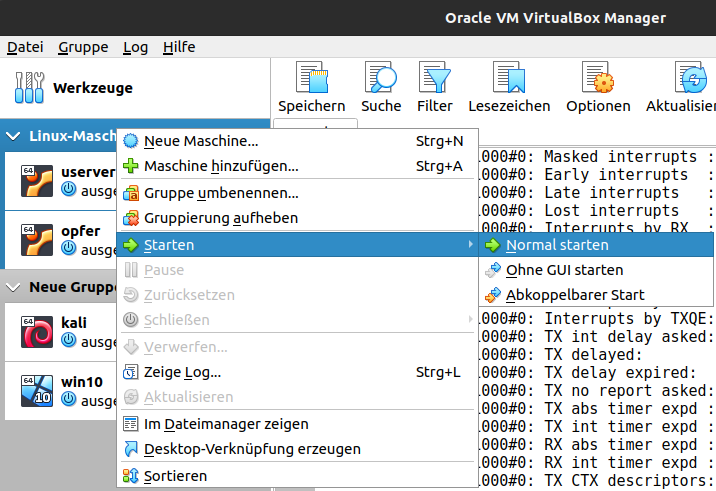Open the Hilfe menu
This screenshot has height=491, width=716.
pos(179,47)
